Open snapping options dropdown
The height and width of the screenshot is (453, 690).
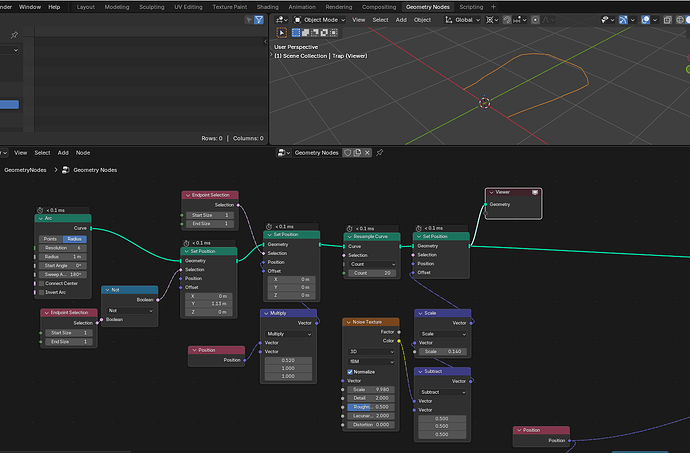520,20
